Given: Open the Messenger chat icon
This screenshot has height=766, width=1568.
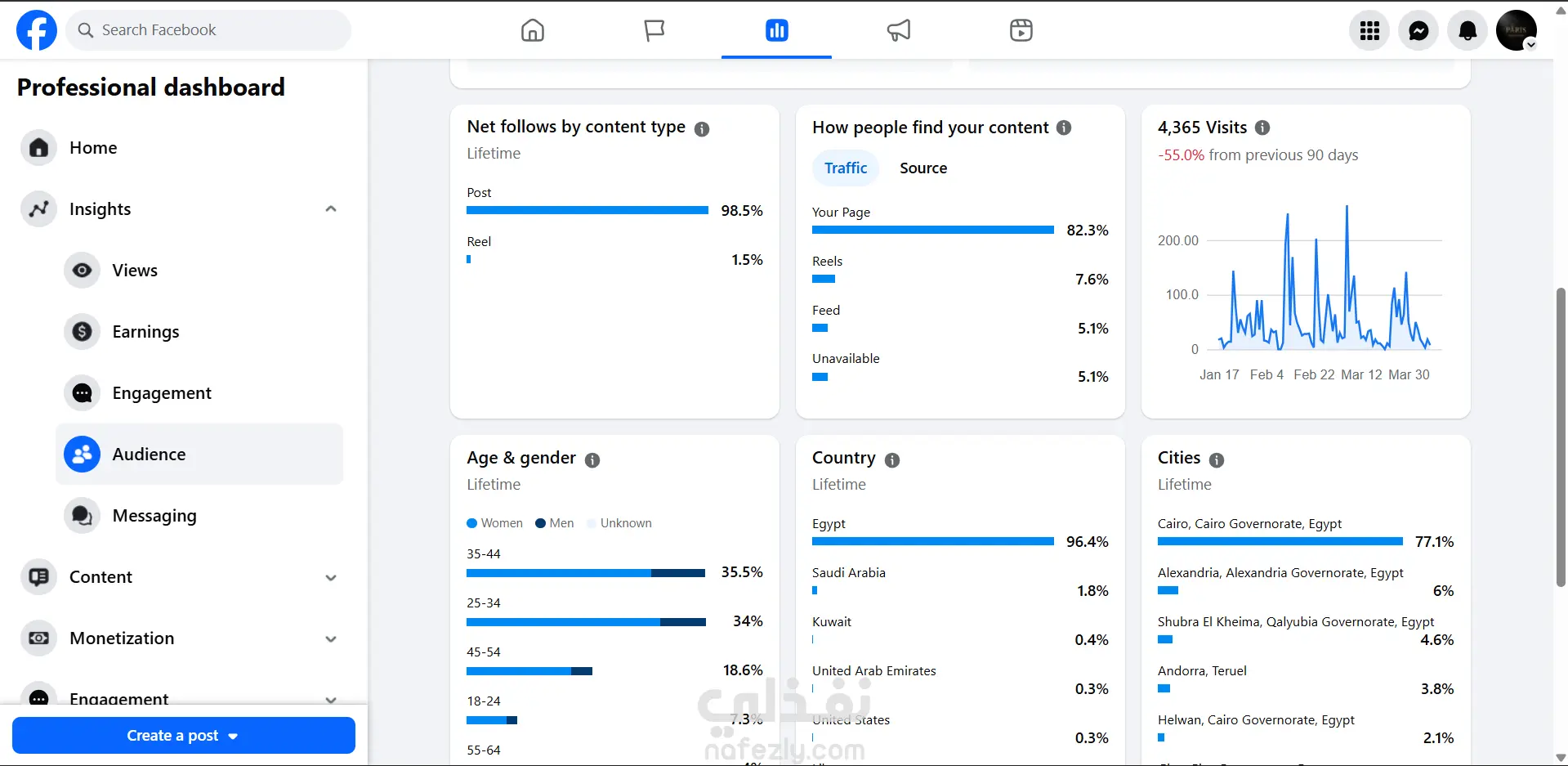Looking at the screenshot, I should (x=1418, y=31).
